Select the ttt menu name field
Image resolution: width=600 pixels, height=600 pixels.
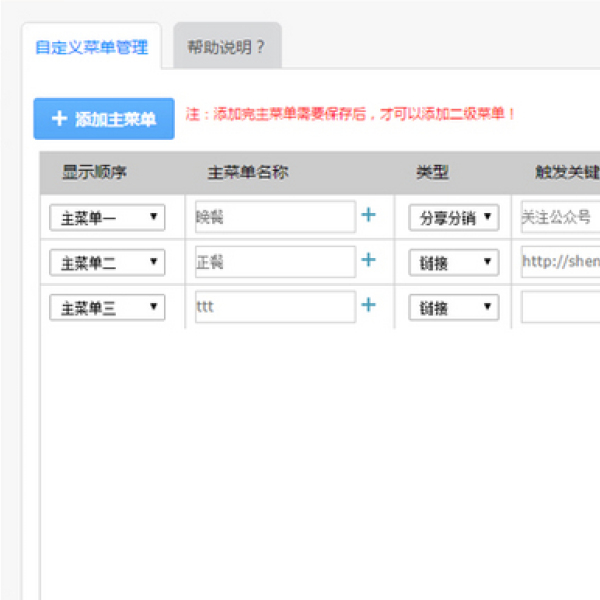tap(275, 307)
